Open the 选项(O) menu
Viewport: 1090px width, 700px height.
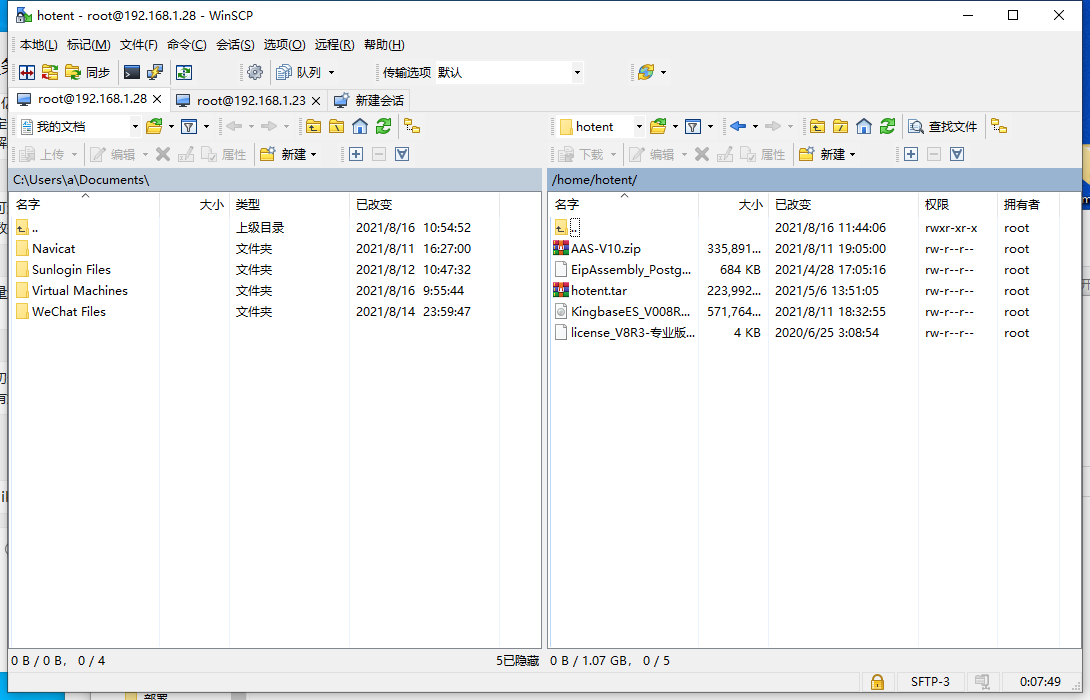(284, 44)
